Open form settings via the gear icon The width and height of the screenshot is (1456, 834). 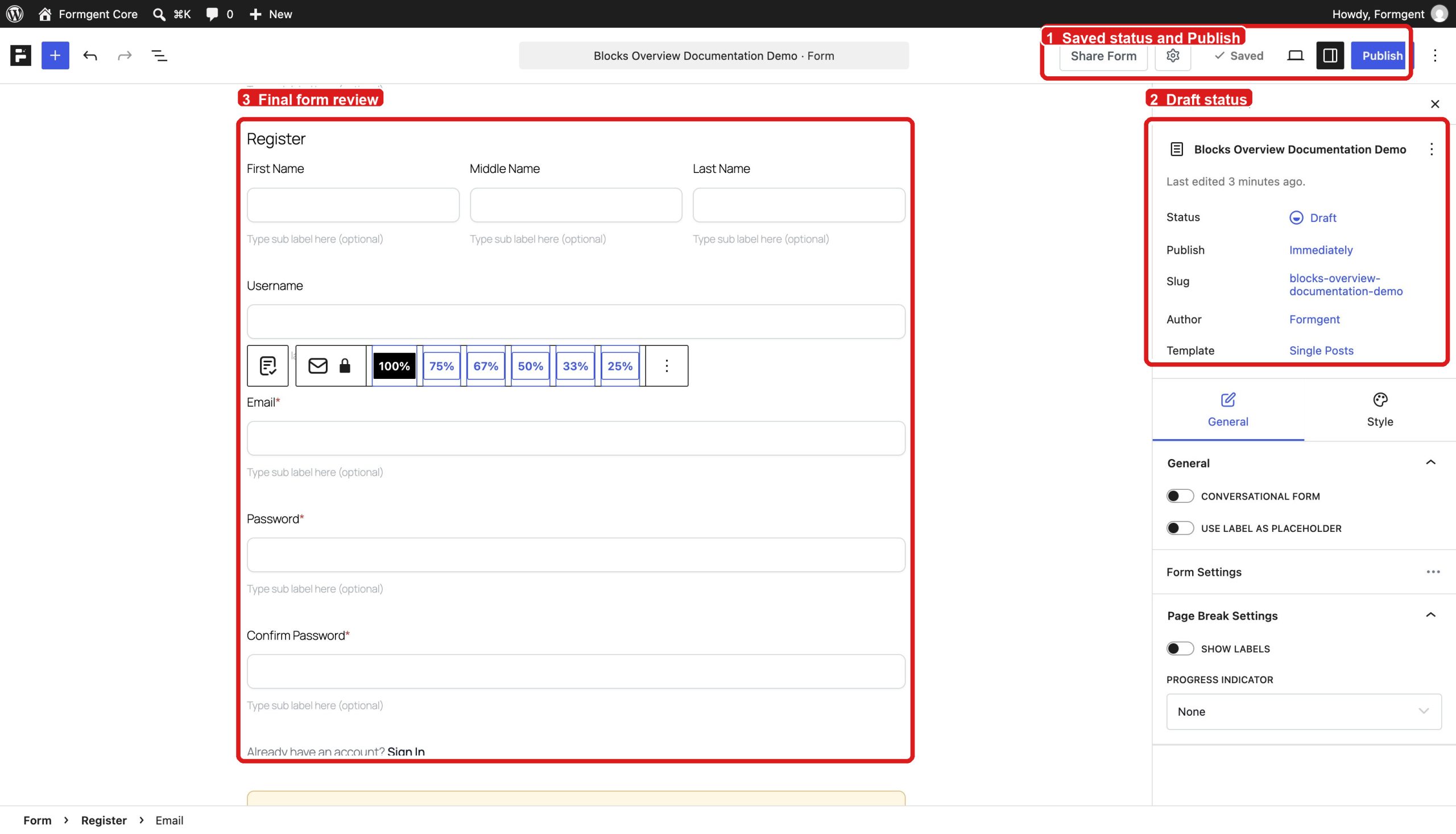1173,56
